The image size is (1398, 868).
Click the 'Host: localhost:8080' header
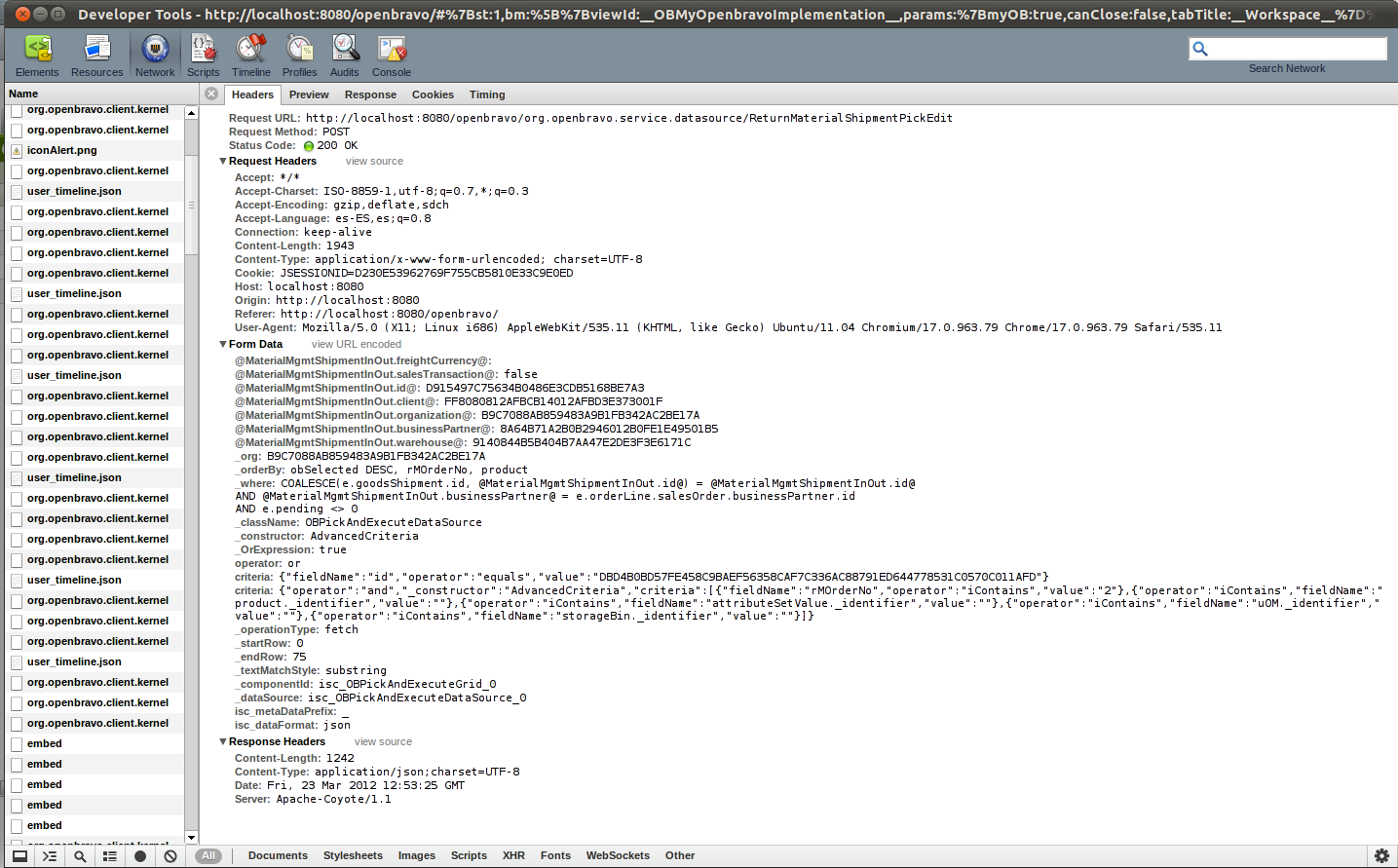[x=299, y=287]
